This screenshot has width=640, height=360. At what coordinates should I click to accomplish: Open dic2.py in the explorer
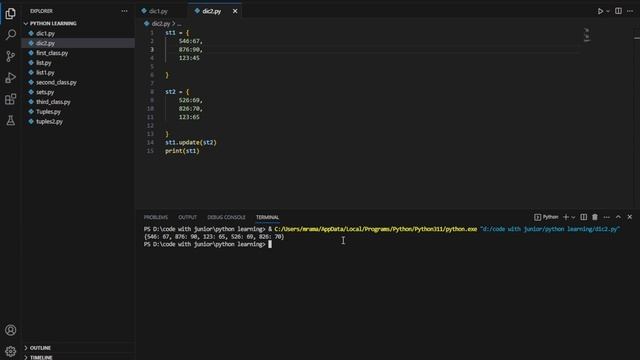(x=45, y=43)
